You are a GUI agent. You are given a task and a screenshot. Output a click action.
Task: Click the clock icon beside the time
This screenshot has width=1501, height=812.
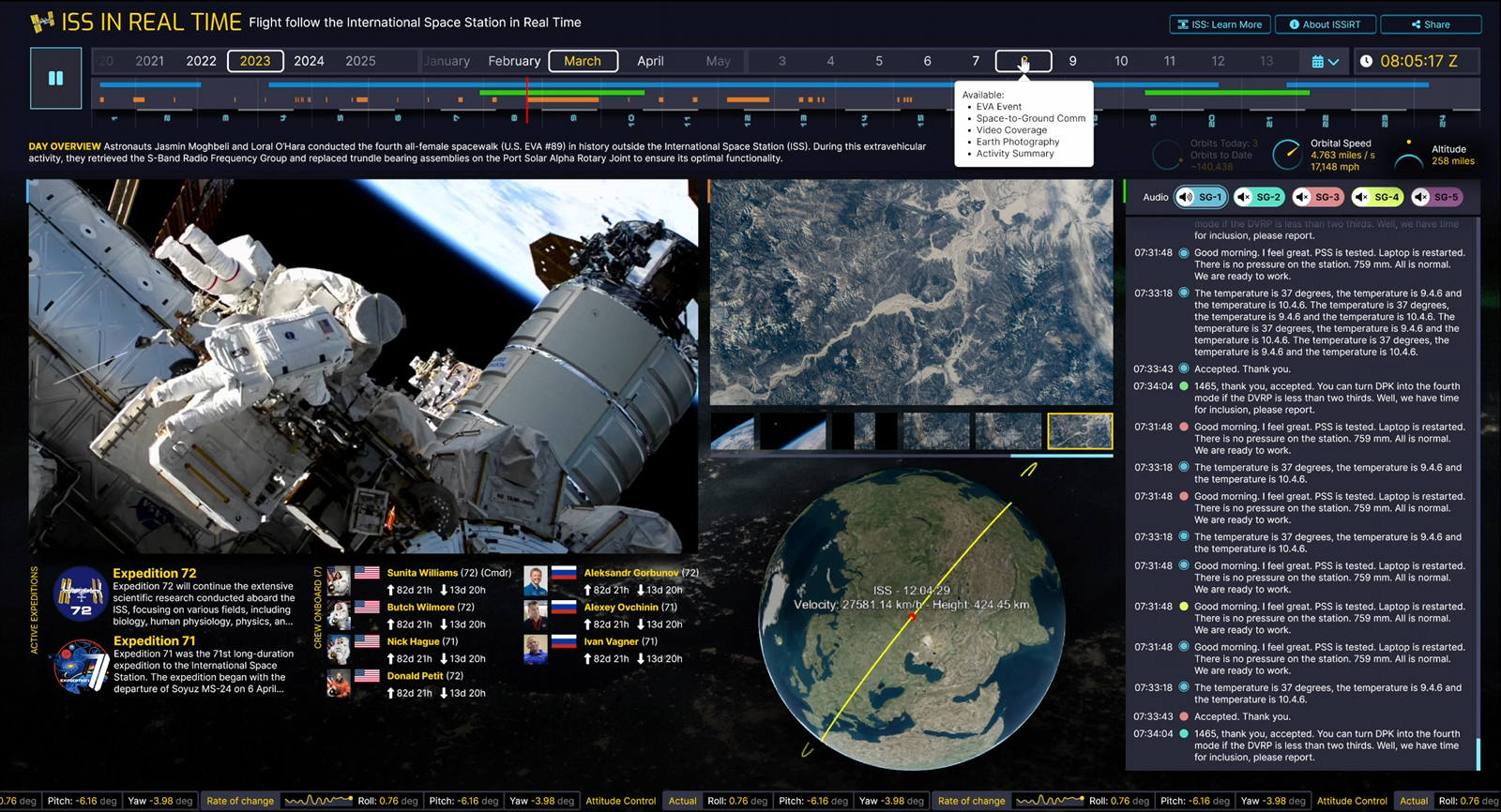(1366, 61)
